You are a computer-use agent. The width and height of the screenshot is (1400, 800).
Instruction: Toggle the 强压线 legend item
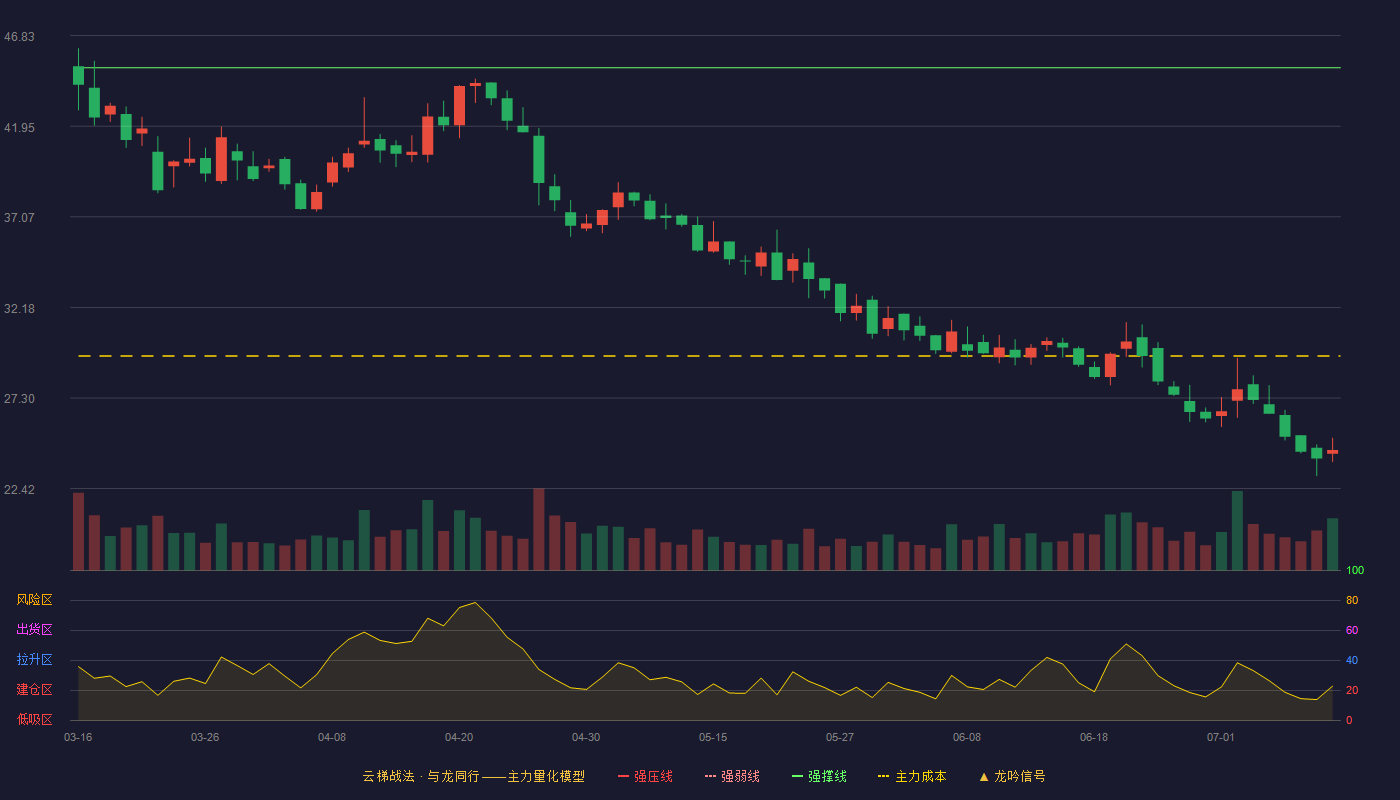point(645,776)
